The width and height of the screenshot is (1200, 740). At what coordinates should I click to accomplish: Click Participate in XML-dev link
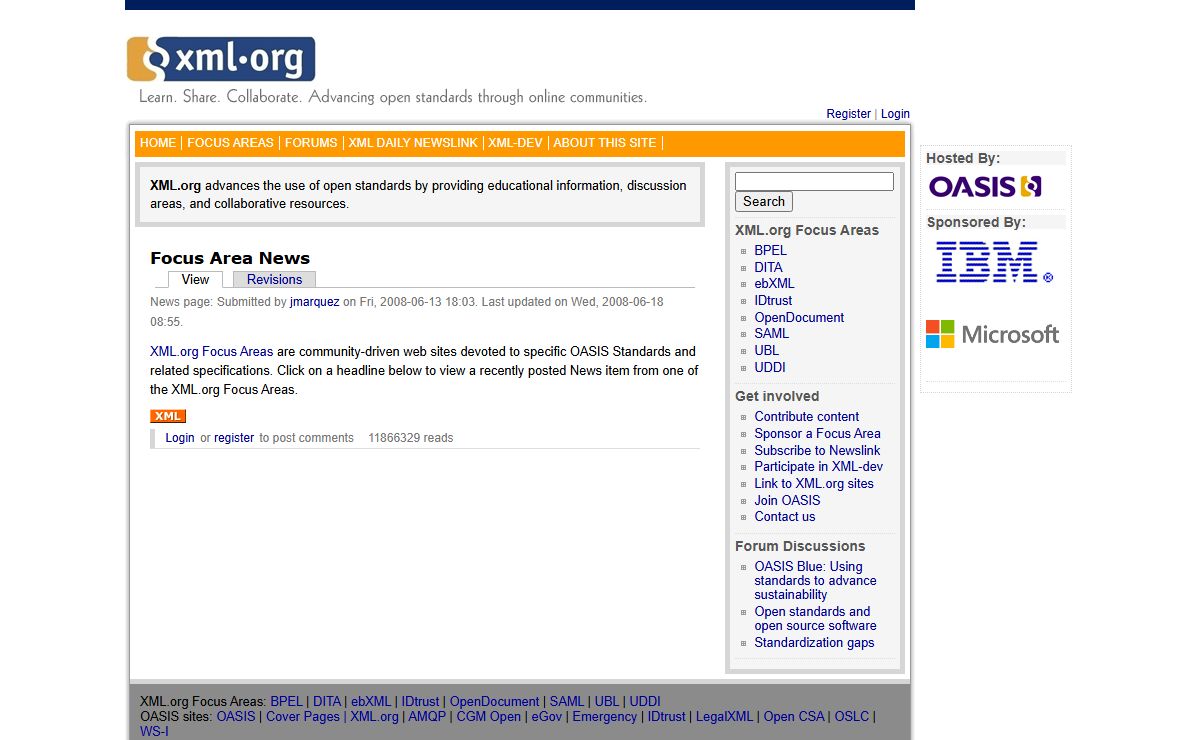[x=818, y=467]
